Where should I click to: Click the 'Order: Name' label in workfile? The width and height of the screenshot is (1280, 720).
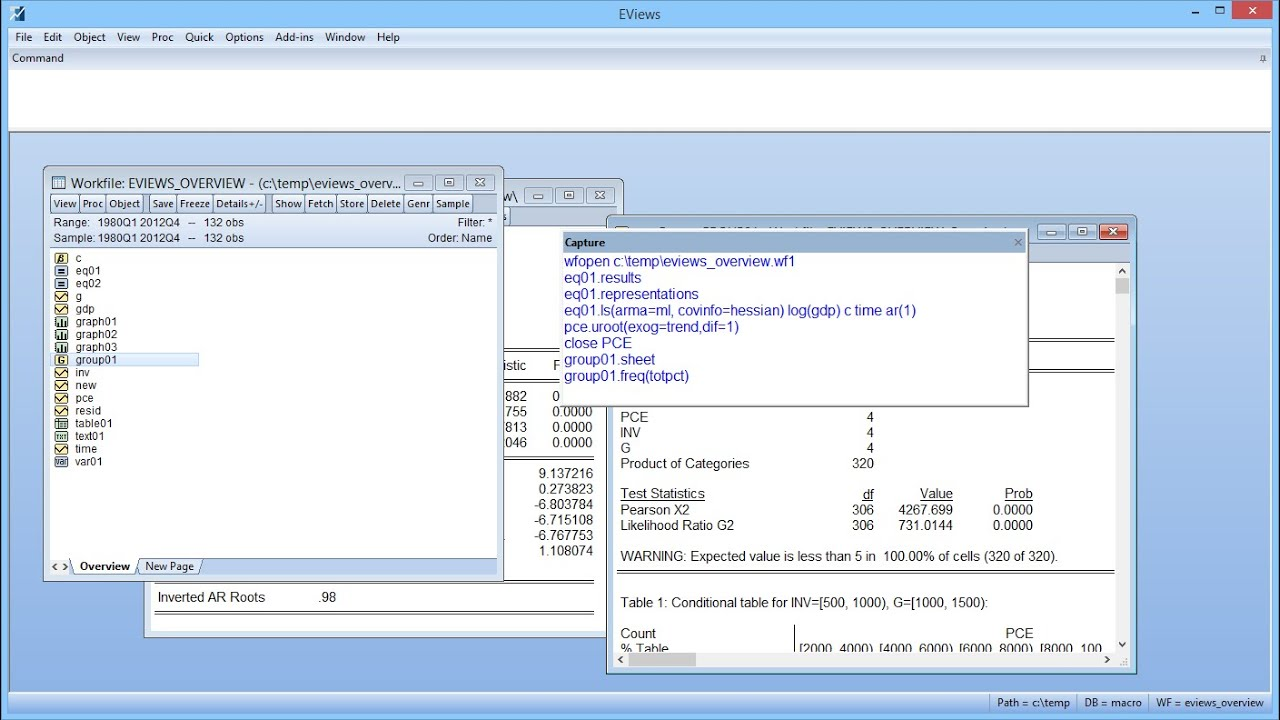coord(460,238)
